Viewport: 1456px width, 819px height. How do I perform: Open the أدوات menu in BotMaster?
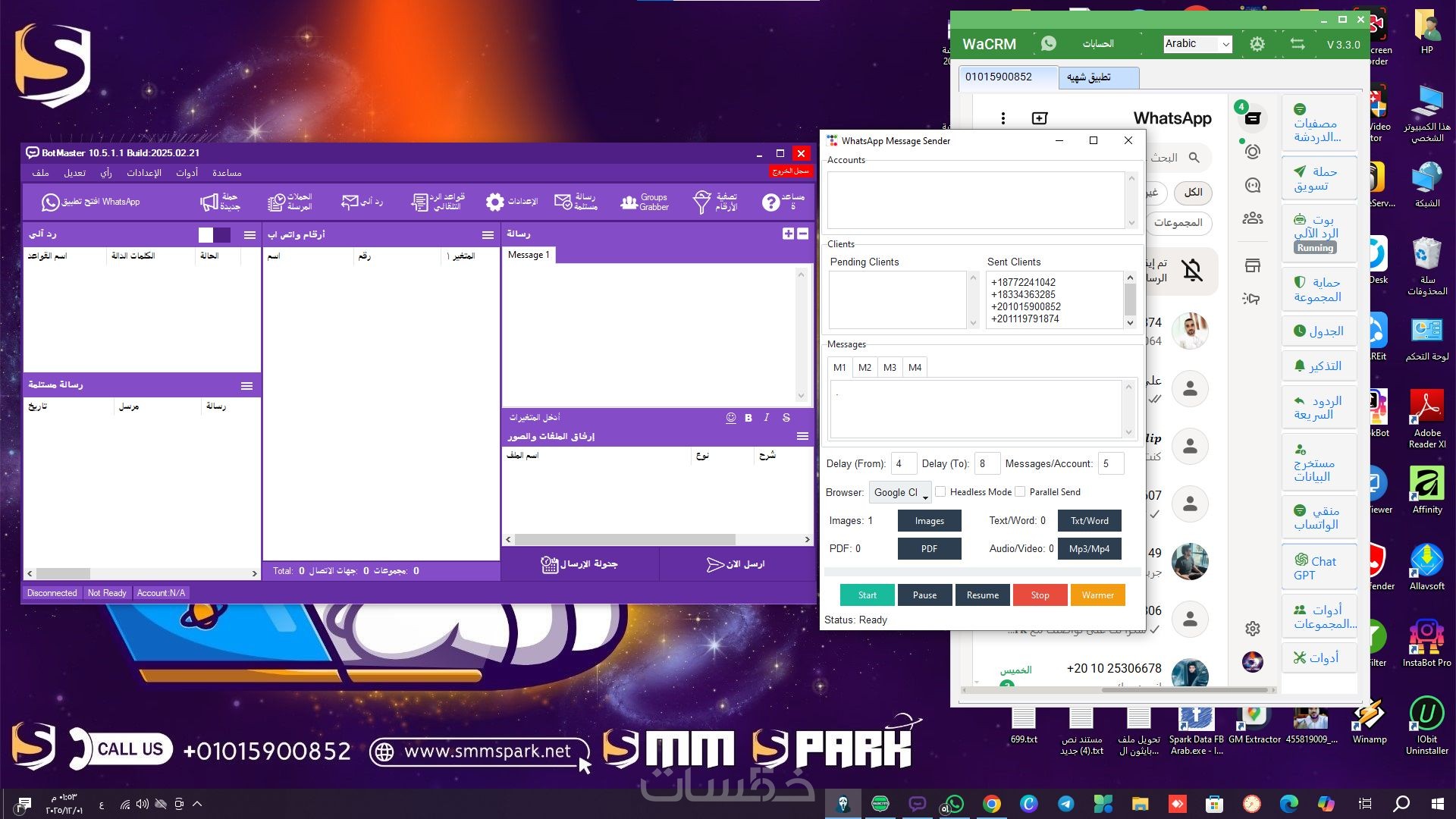coord(187,173)
